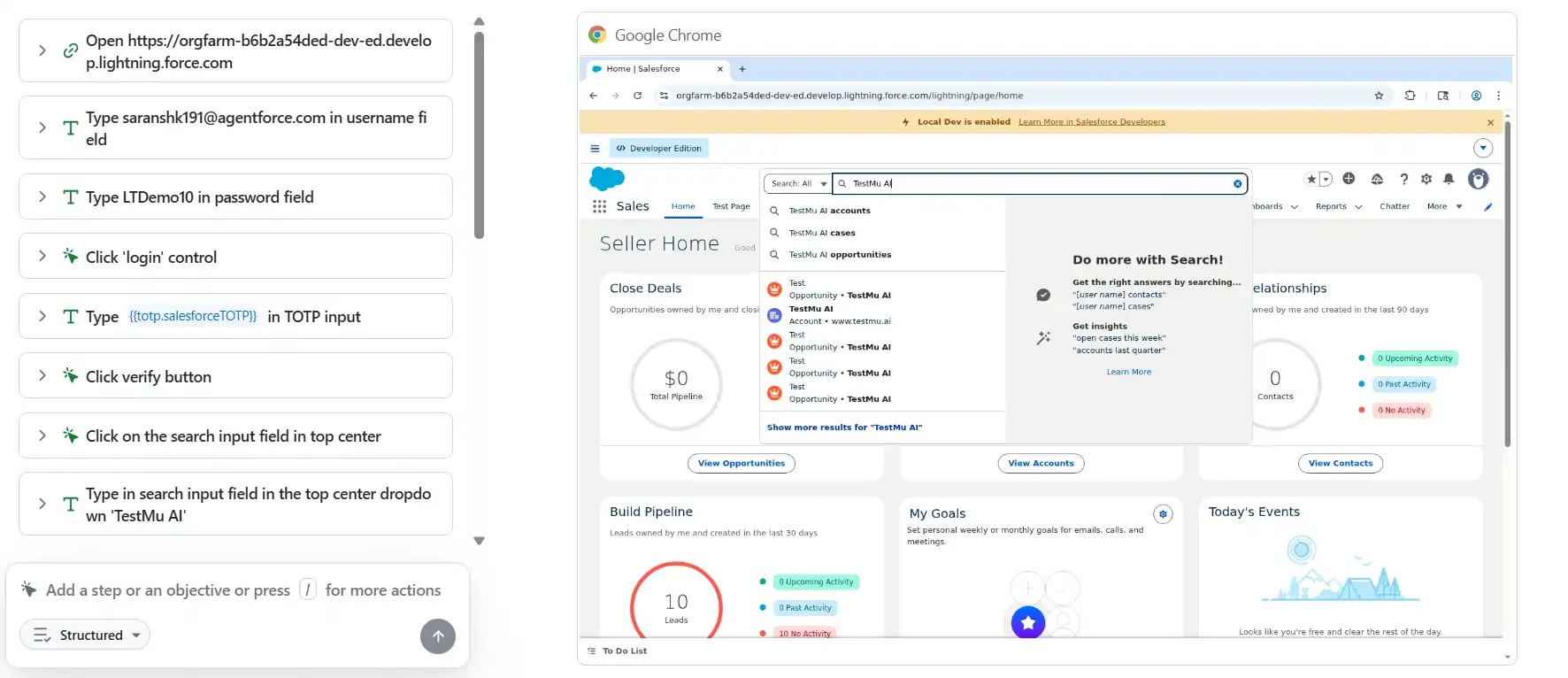
Task: Open the Global Actions plus icon
Action: tap(1349, 179)
